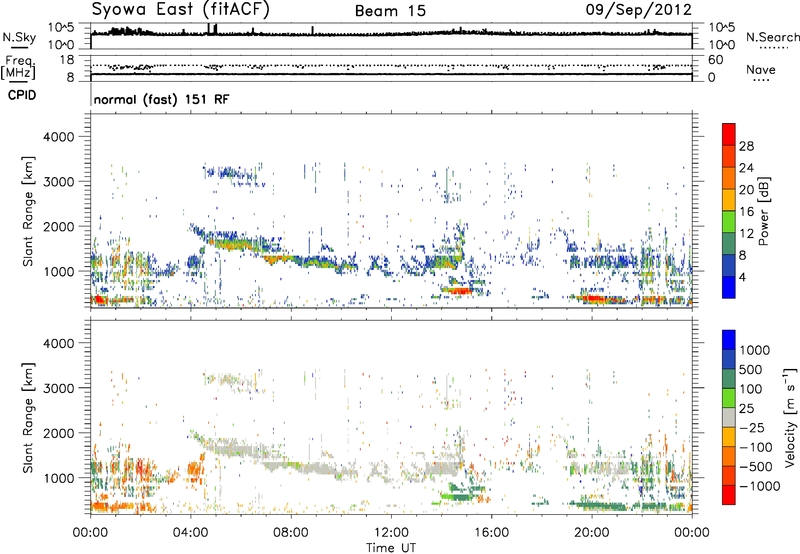Click the 'Power [dB]' colorbar label
800x554 pixels.
[763, 211]
